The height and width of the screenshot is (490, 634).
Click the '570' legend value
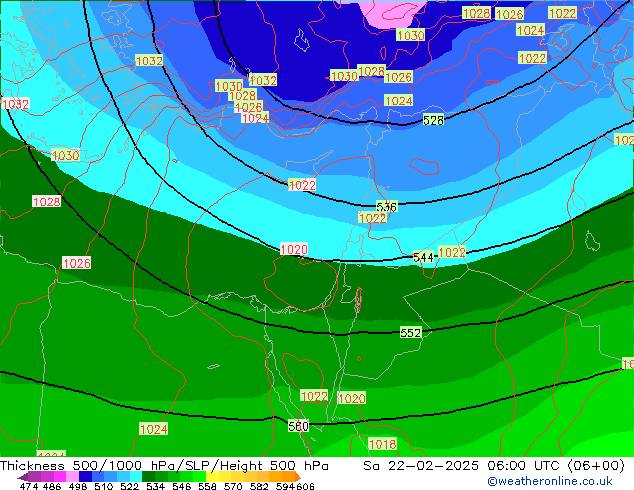233,486
